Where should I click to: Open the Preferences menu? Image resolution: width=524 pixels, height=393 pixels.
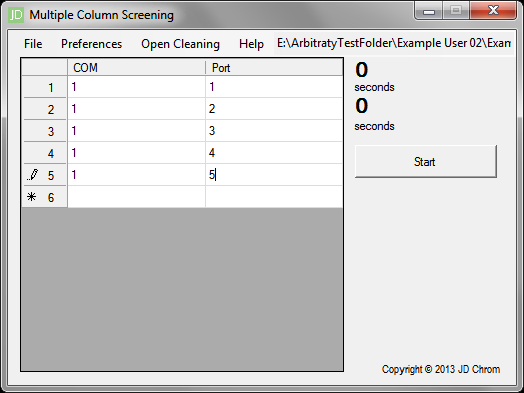pos(92,44)
